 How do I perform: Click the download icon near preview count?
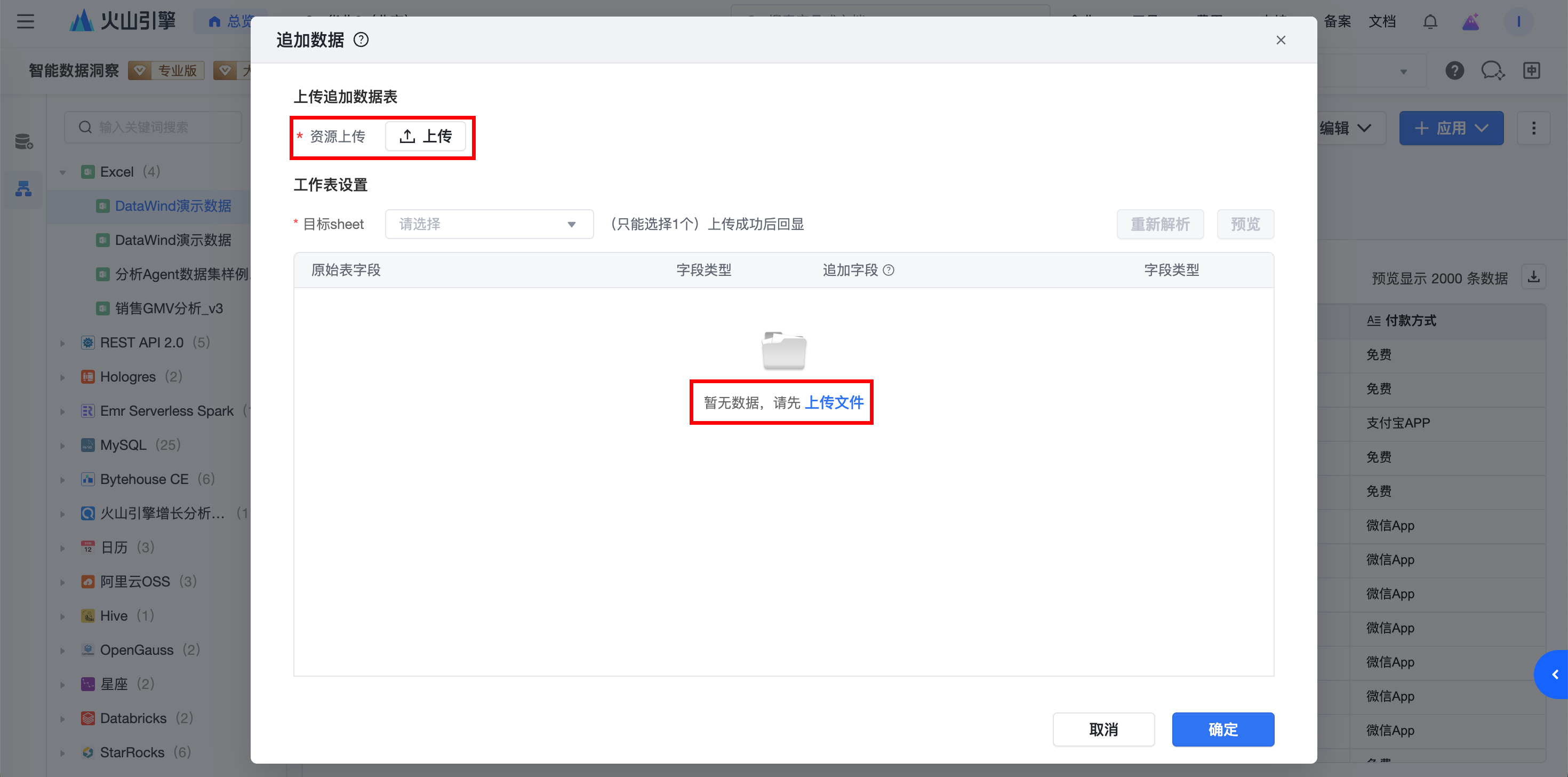point(1534,277)
